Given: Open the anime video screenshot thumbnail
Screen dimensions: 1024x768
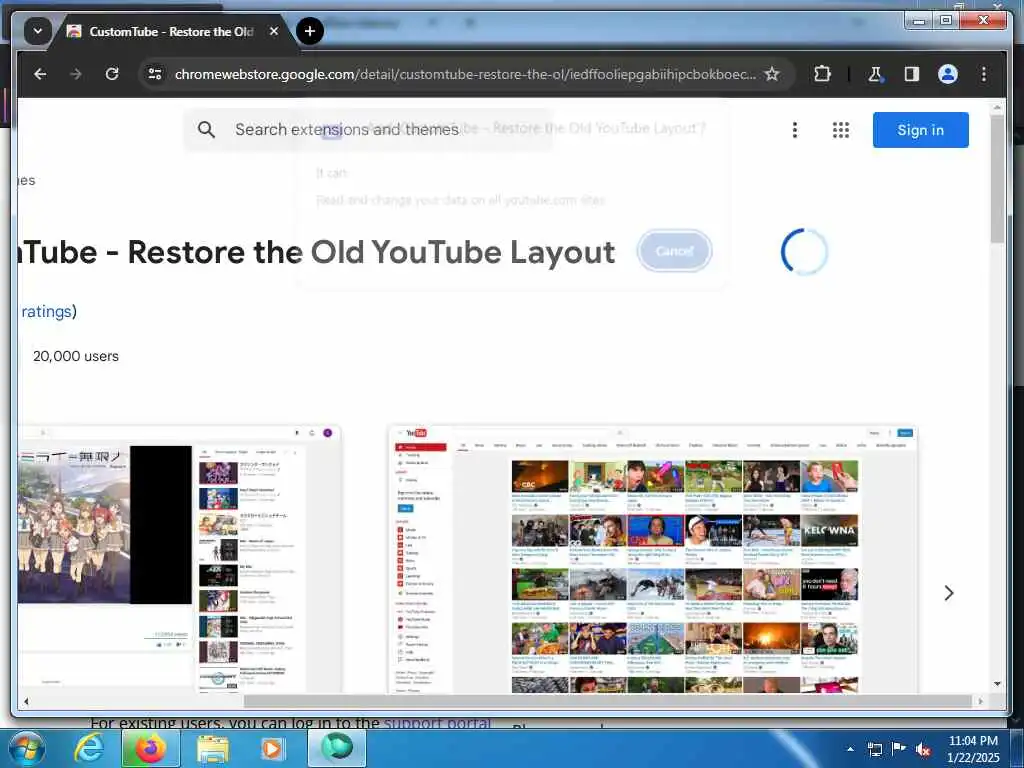Looking at the screenshot, I should (x=180, y=559).
